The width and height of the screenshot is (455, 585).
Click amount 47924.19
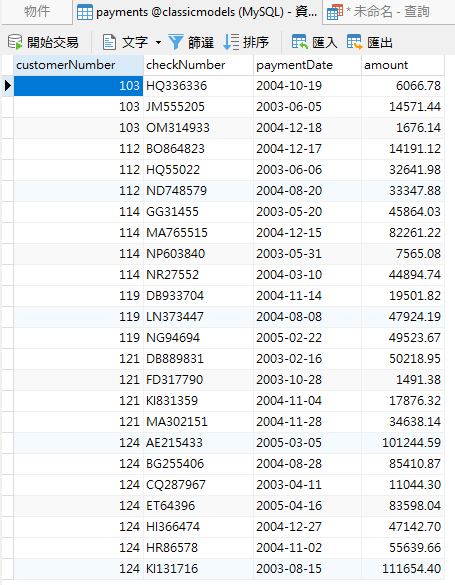(x=403, y=317)
